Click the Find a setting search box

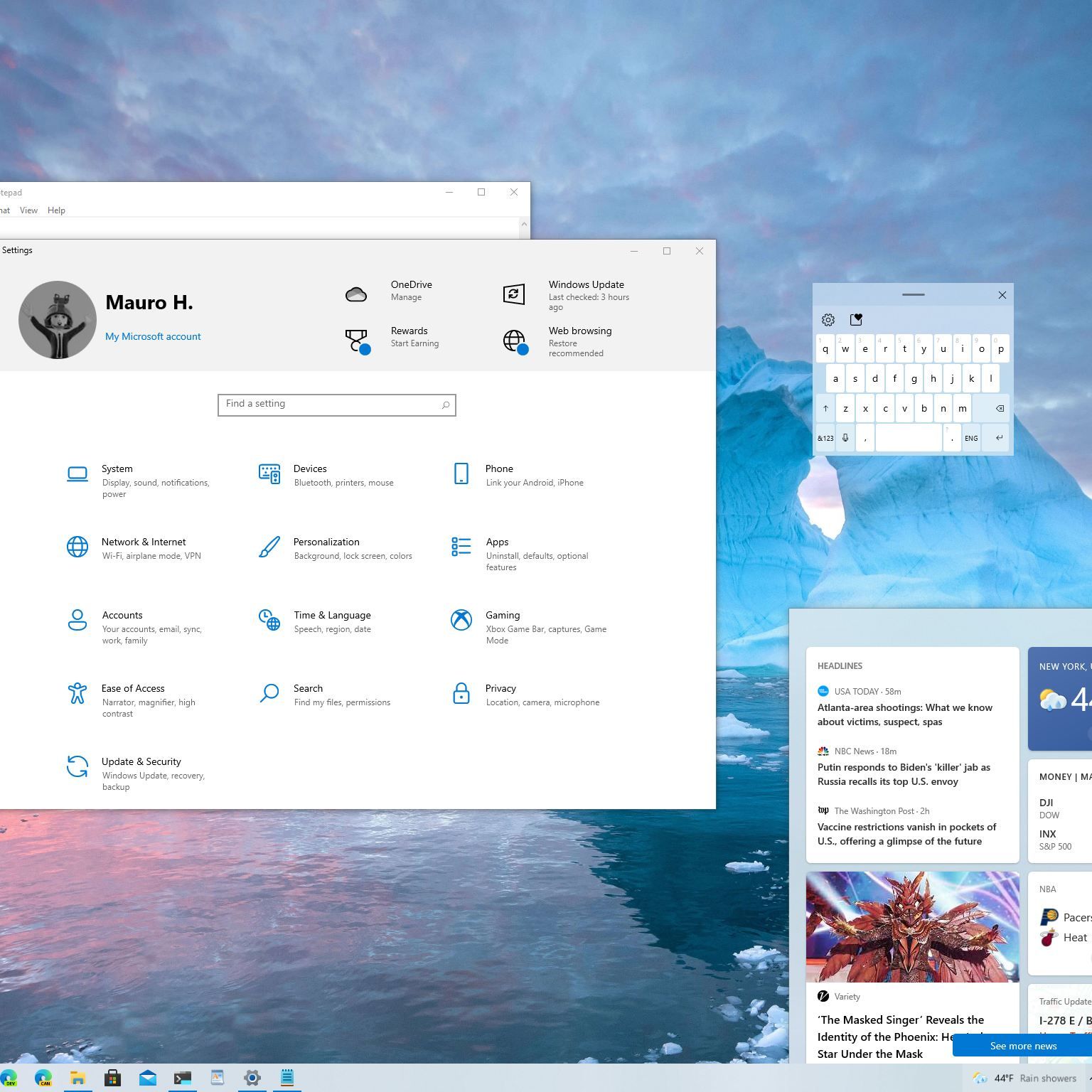pyautogui.click(x=337, y=405)
